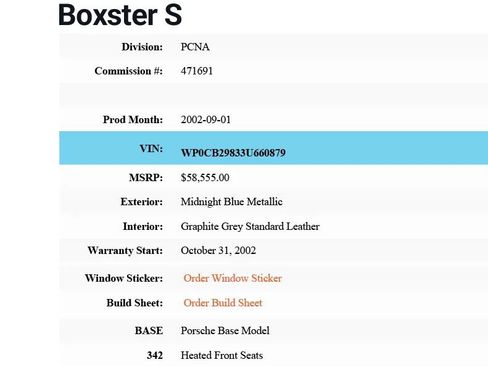Select the Heated Front Seats option row
The height and width of the screenshot is (366, 488).
273,355
